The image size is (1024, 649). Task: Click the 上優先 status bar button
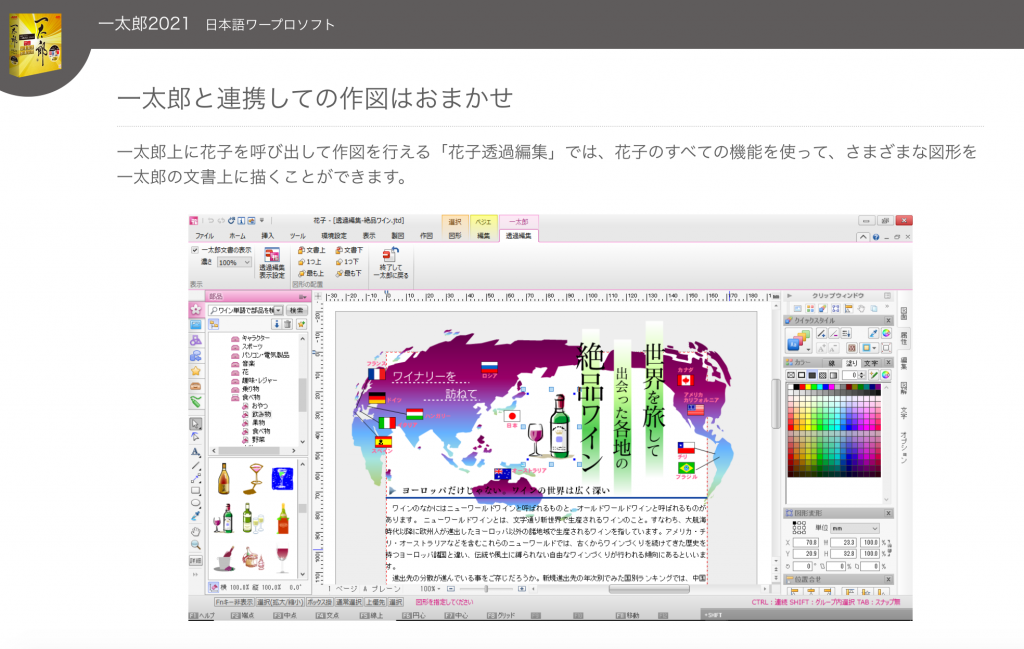coord(375,602)
